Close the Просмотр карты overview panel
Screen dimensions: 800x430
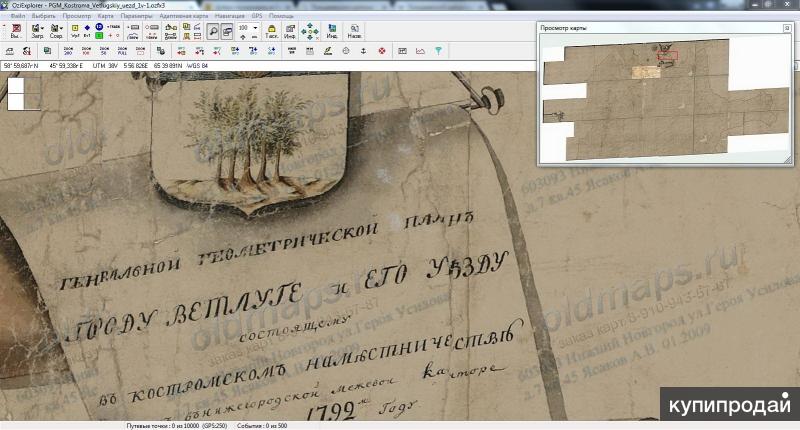point(787,28)
